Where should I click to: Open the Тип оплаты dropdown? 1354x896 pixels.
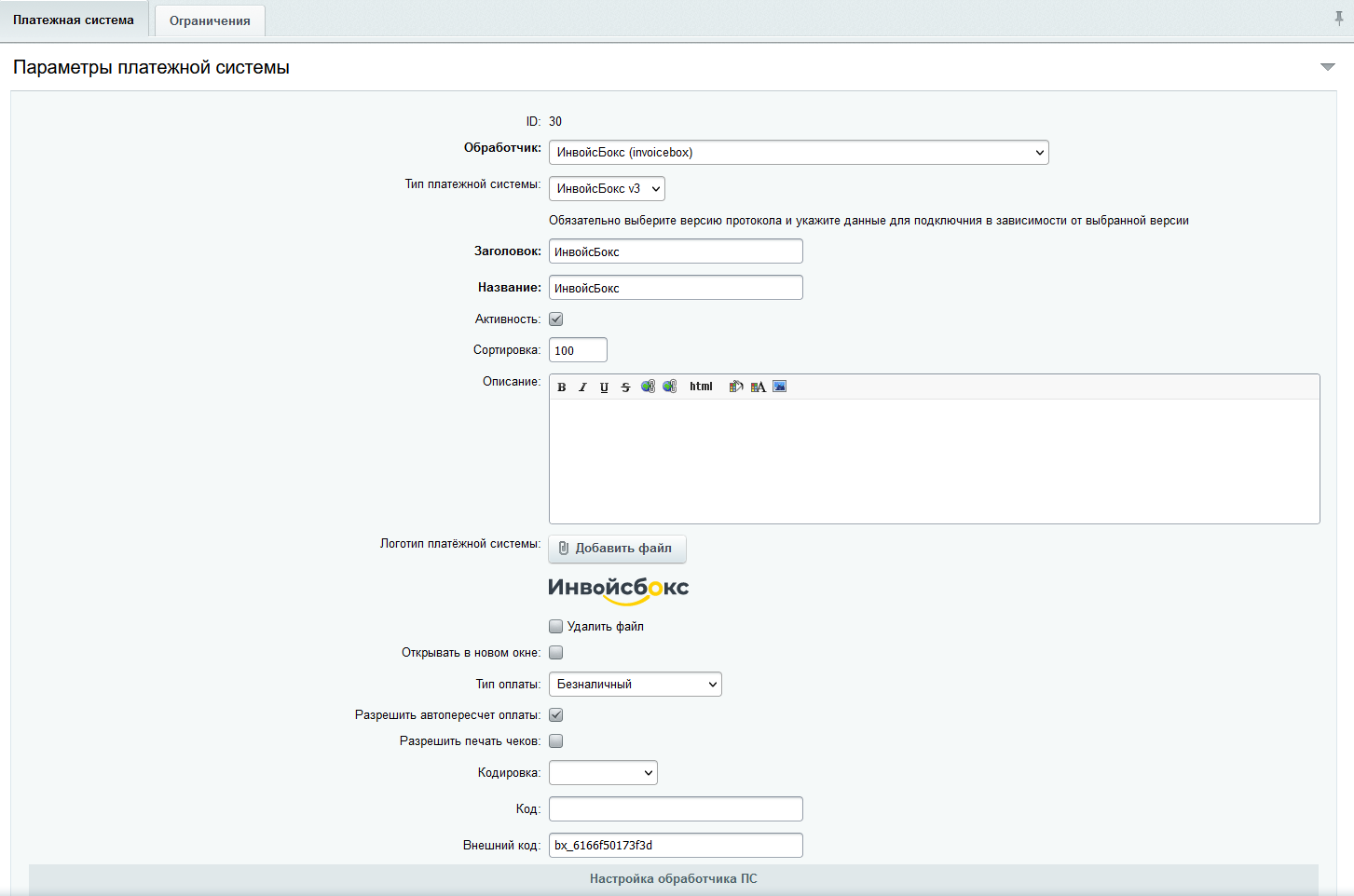click(x=635, y=685)
